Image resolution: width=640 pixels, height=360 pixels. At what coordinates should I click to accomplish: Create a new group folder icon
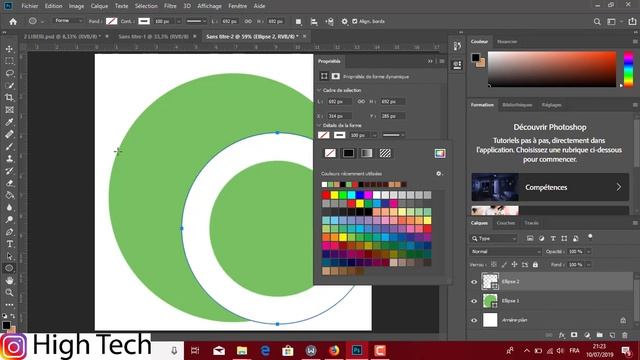pos(600,335)
